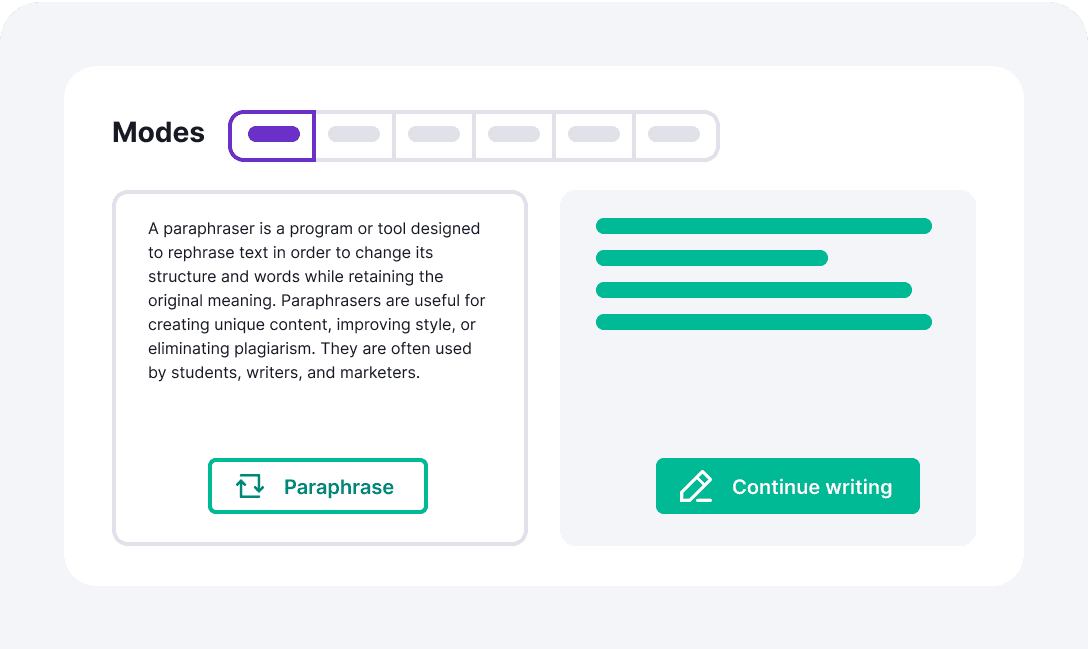The height and width of the screenshot is (649, 1088).
Task: Select the sixth and last mode tab
Action: 676,135
